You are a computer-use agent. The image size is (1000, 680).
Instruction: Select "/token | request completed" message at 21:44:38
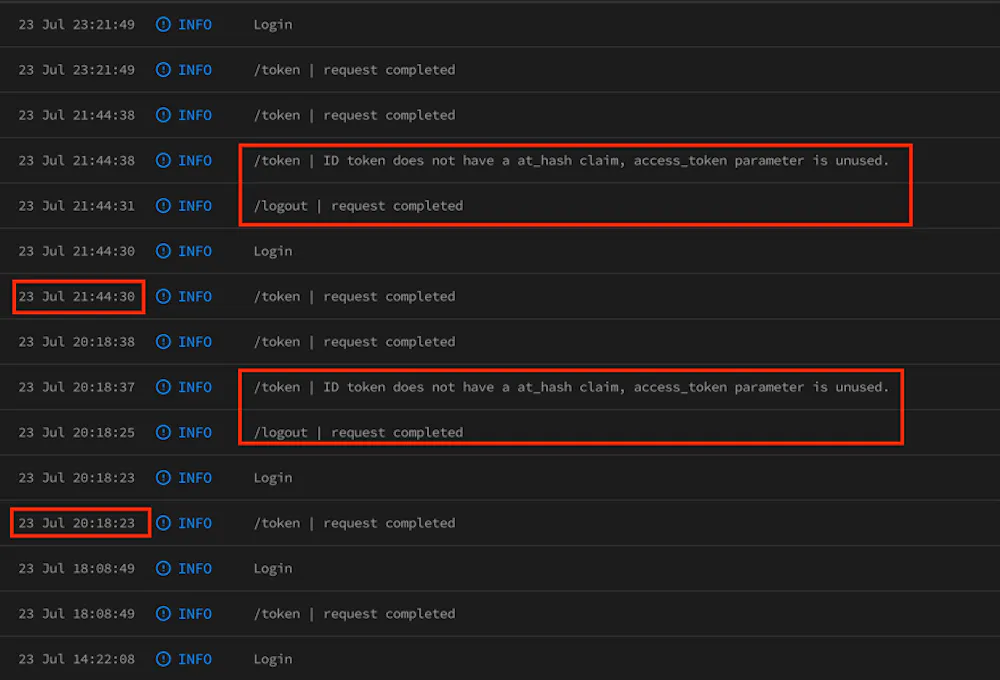(355, 115)
